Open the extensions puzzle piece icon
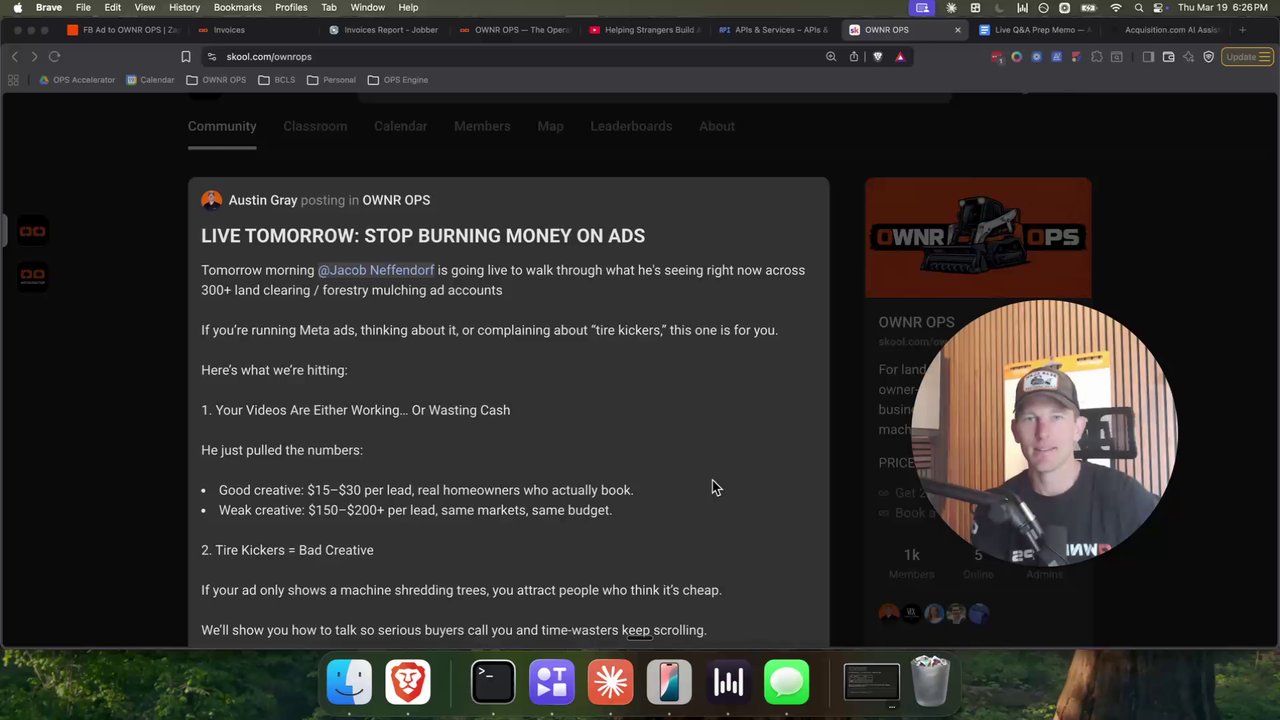This screenshot has height=720, width=1280. pos(1095,57)
